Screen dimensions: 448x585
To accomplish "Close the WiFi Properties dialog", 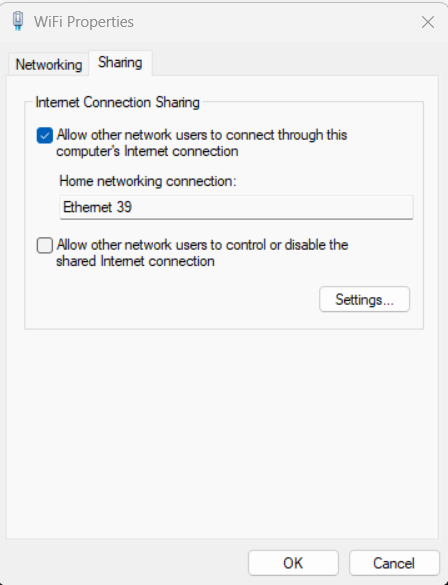I will click(428, 22).
